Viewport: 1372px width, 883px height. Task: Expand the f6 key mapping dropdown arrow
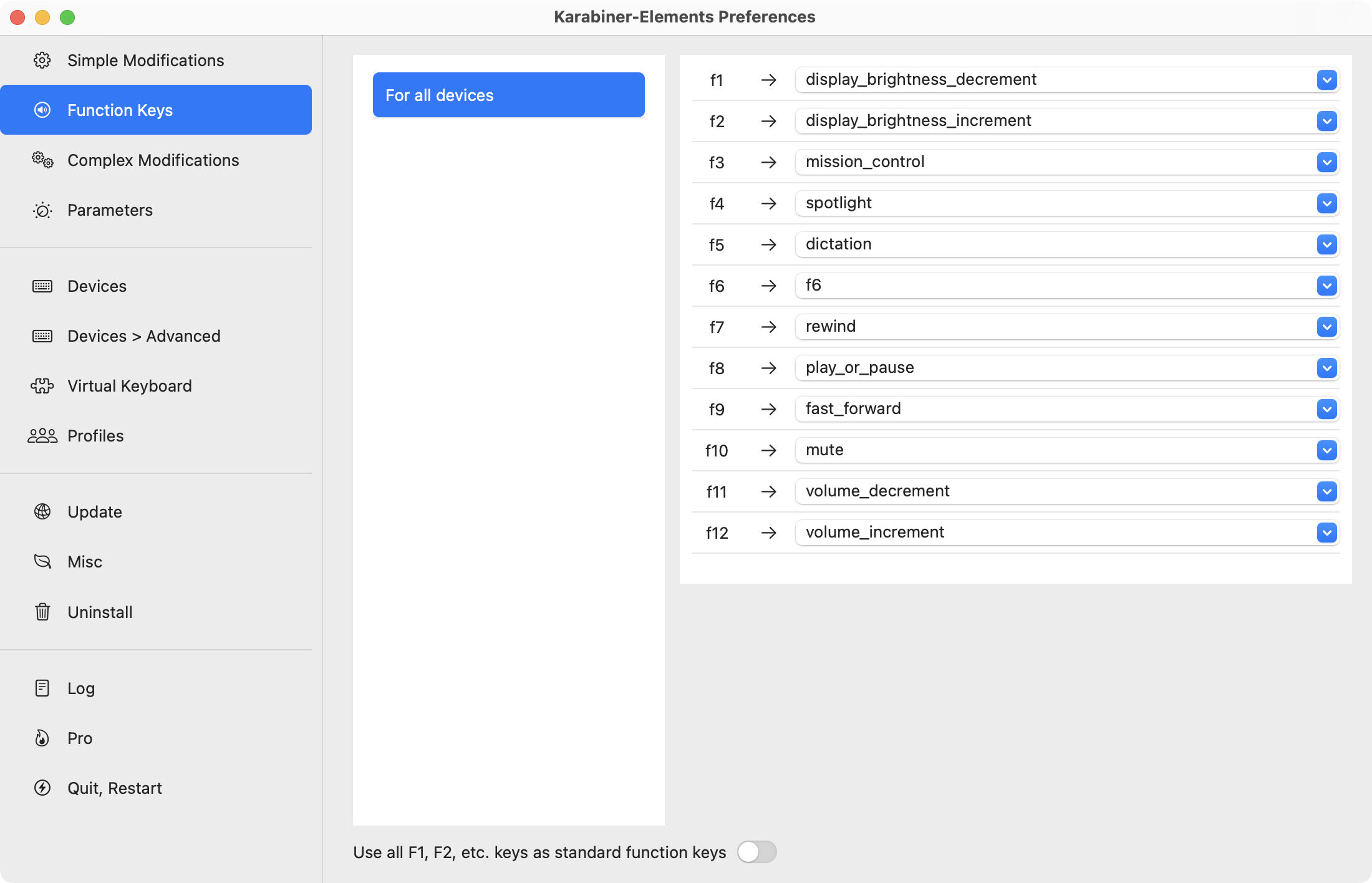pos(1326,286)
